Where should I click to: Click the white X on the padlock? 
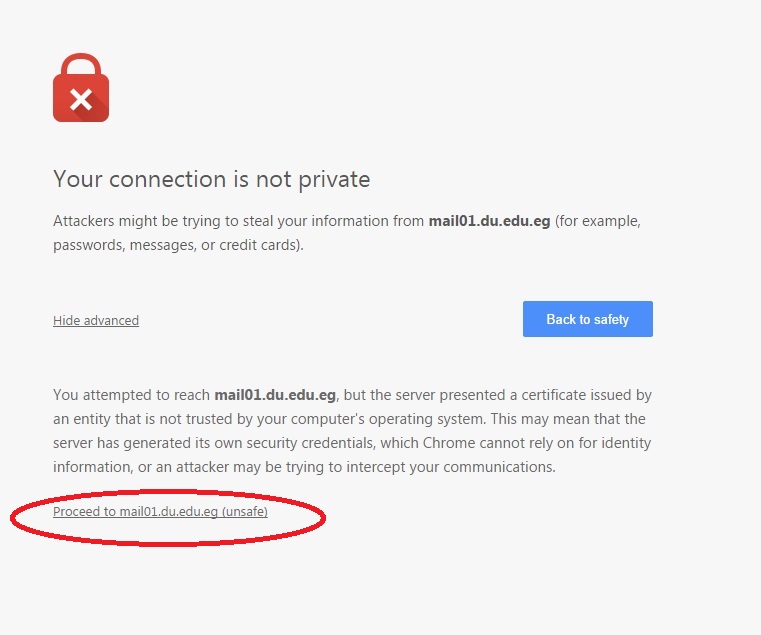click(x=81, y=100)
